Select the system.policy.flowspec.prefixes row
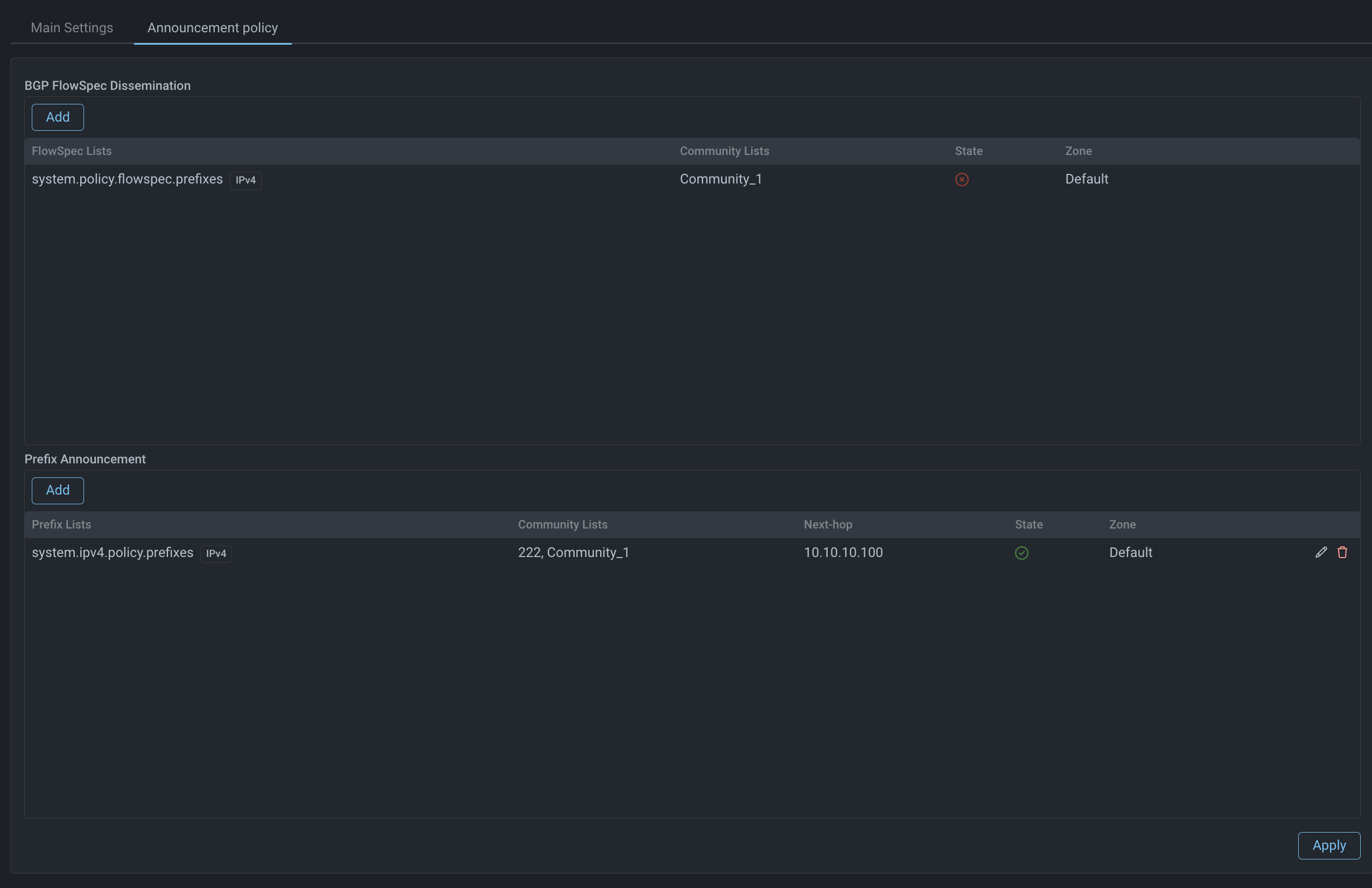Screen dimensions: 1372x888 pyautogui.click(x=127, y=179)
